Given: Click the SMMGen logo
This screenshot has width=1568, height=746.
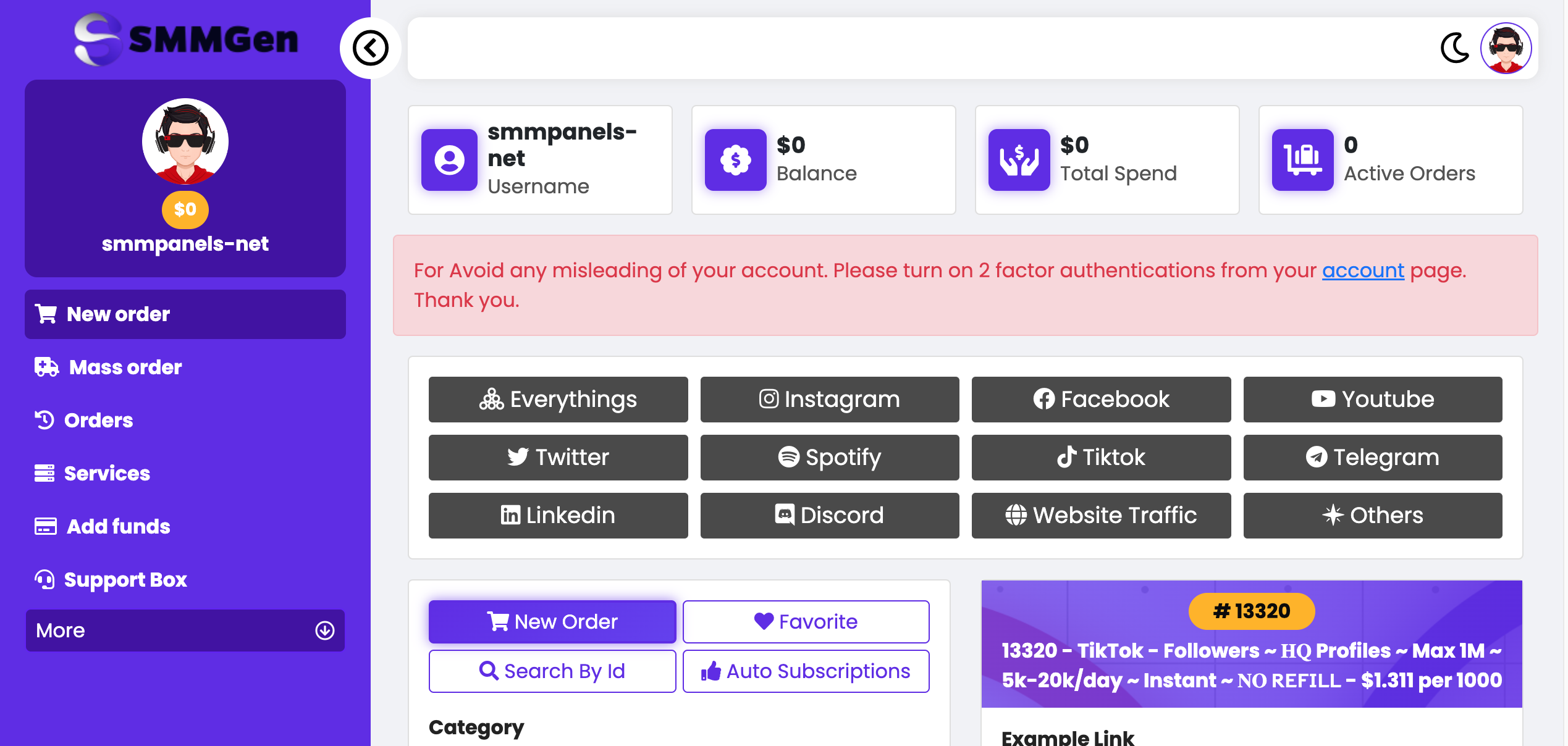Looking at the screenshot, I should pos(185,40).
